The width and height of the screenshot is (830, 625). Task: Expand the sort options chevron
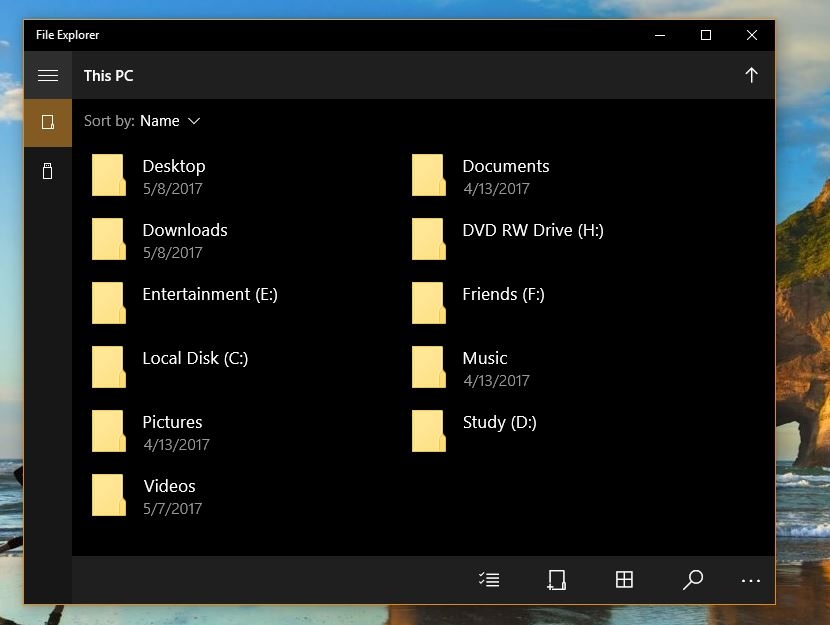[x=194, y=121]
